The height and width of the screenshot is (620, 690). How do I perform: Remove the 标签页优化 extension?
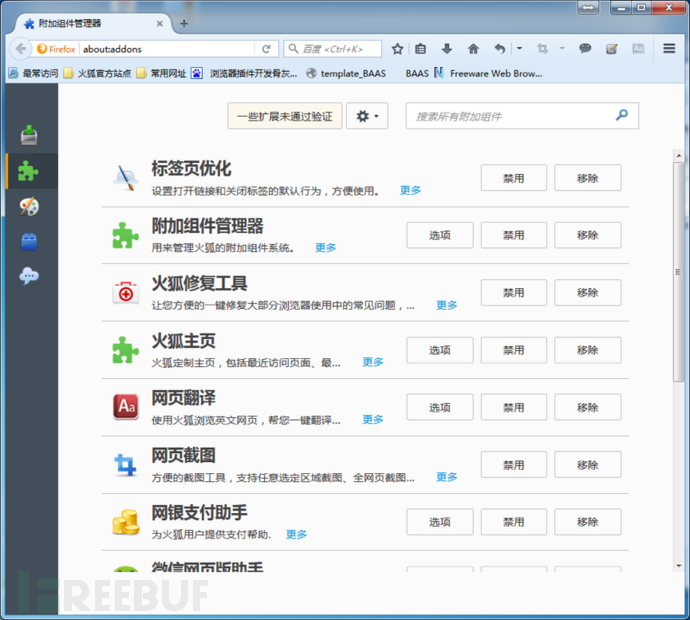point(587,178)
